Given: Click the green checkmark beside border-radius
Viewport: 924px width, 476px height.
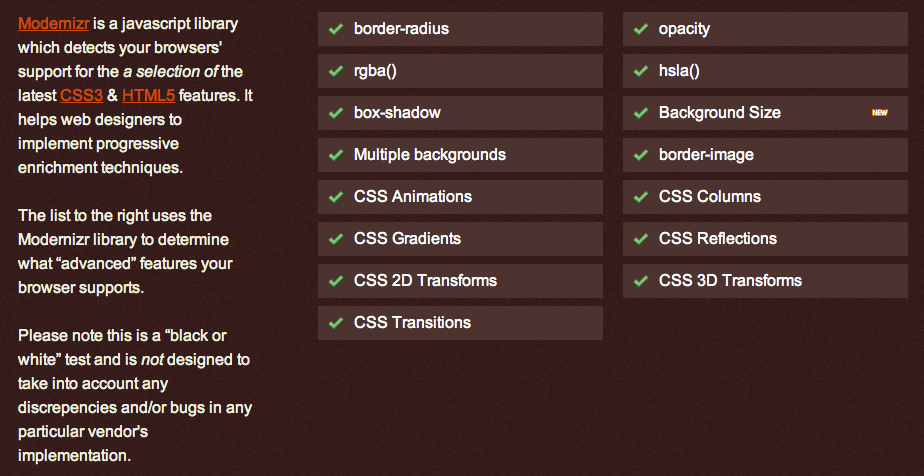Looking at the screenshot, I should [x=336, y=29].
